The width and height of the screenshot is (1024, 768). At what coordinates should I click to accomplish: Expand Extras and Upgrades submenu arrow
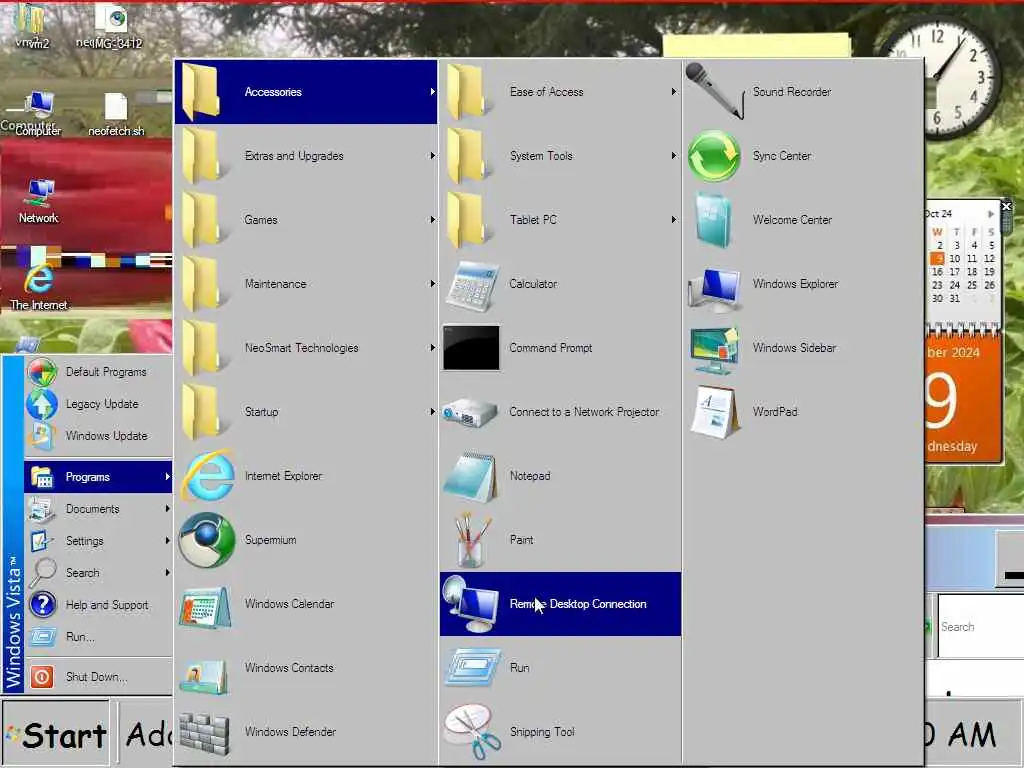tap(432, 155)
